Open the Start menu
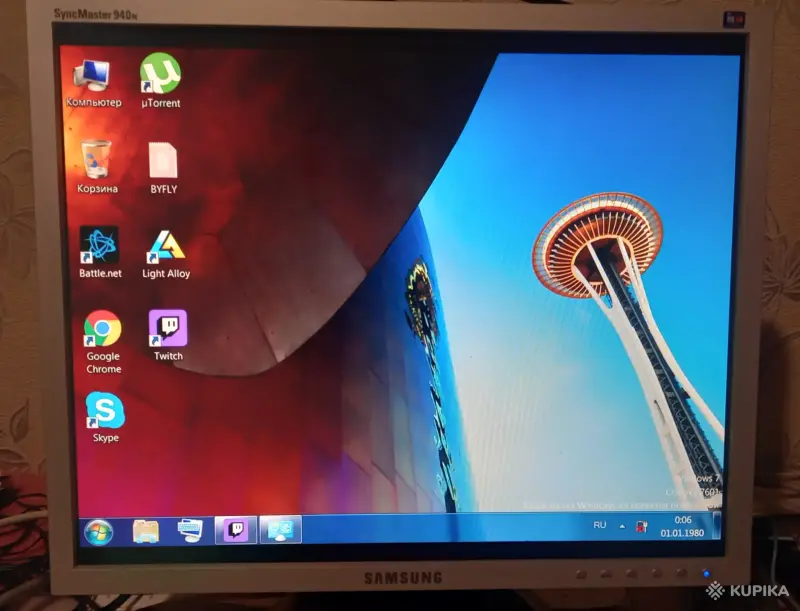 pyautogui.click(x=97, y=528)
